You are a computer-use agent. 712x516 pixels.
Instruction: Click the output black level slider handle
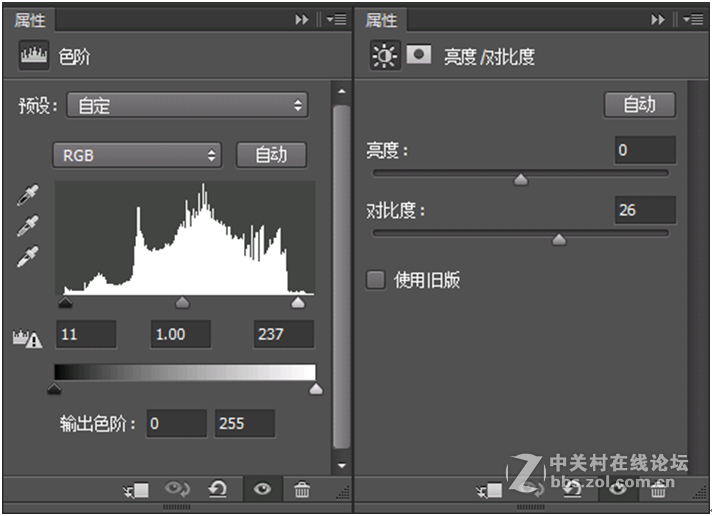[54, 389]
